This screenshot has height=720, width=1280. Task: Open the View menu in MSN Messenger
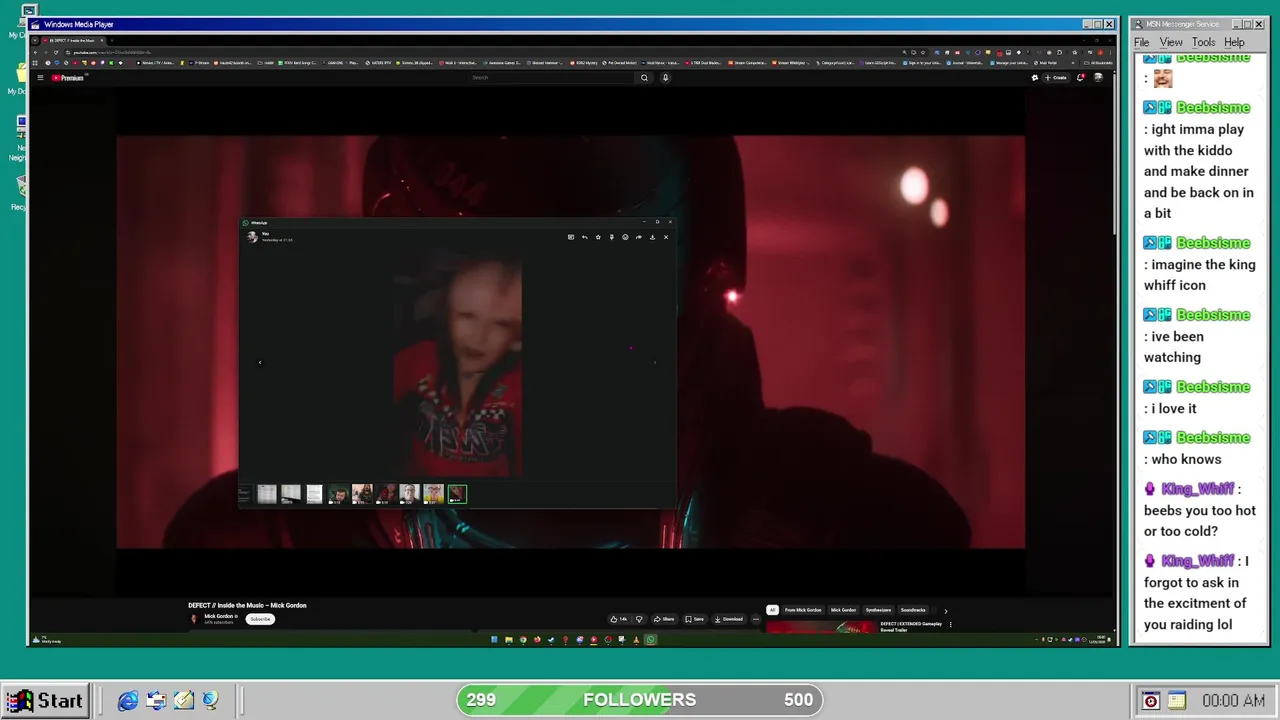coord(1171,42)
